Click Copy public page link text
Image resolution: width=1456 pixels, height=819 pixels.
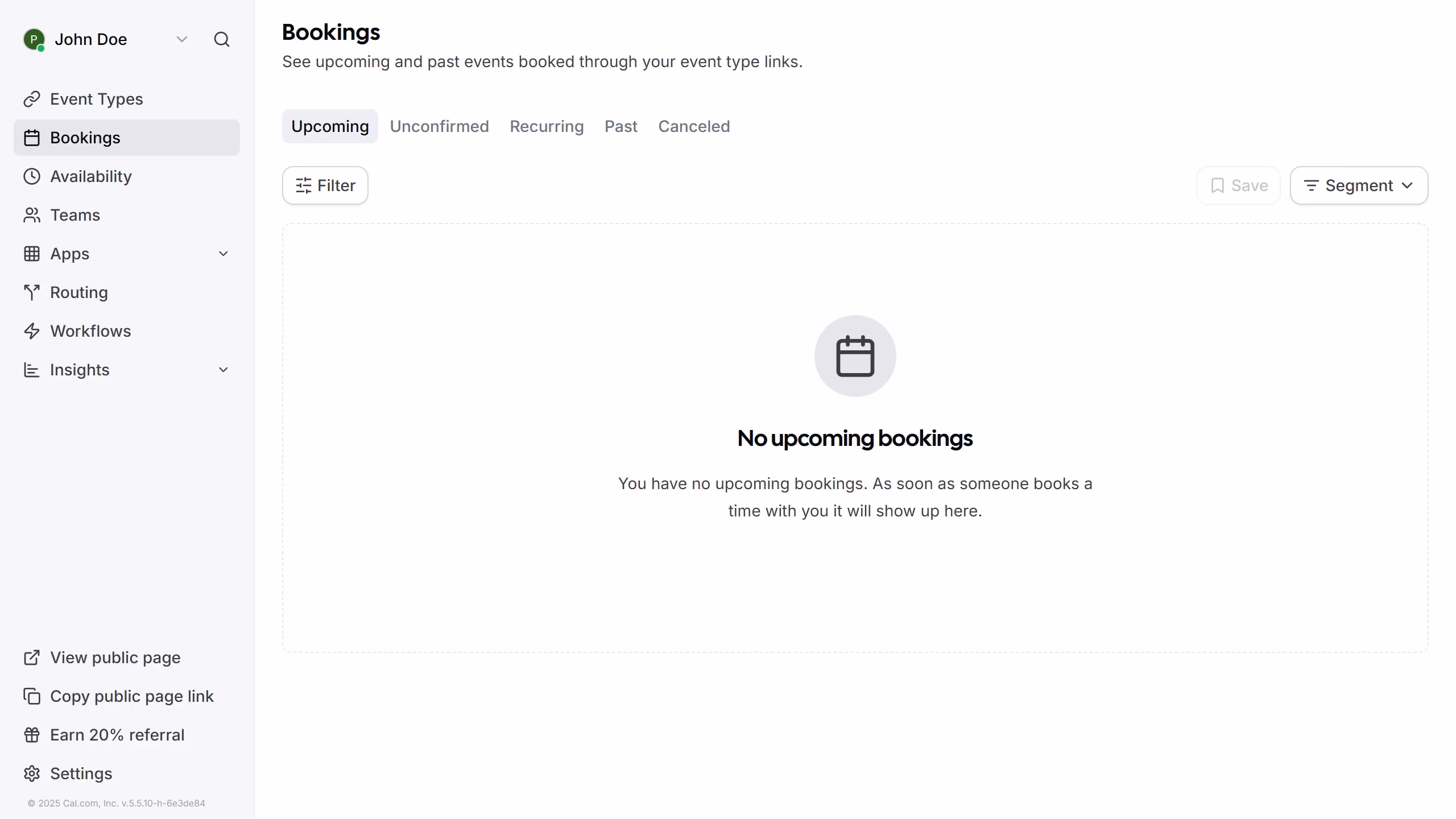[x=132, y=696]
